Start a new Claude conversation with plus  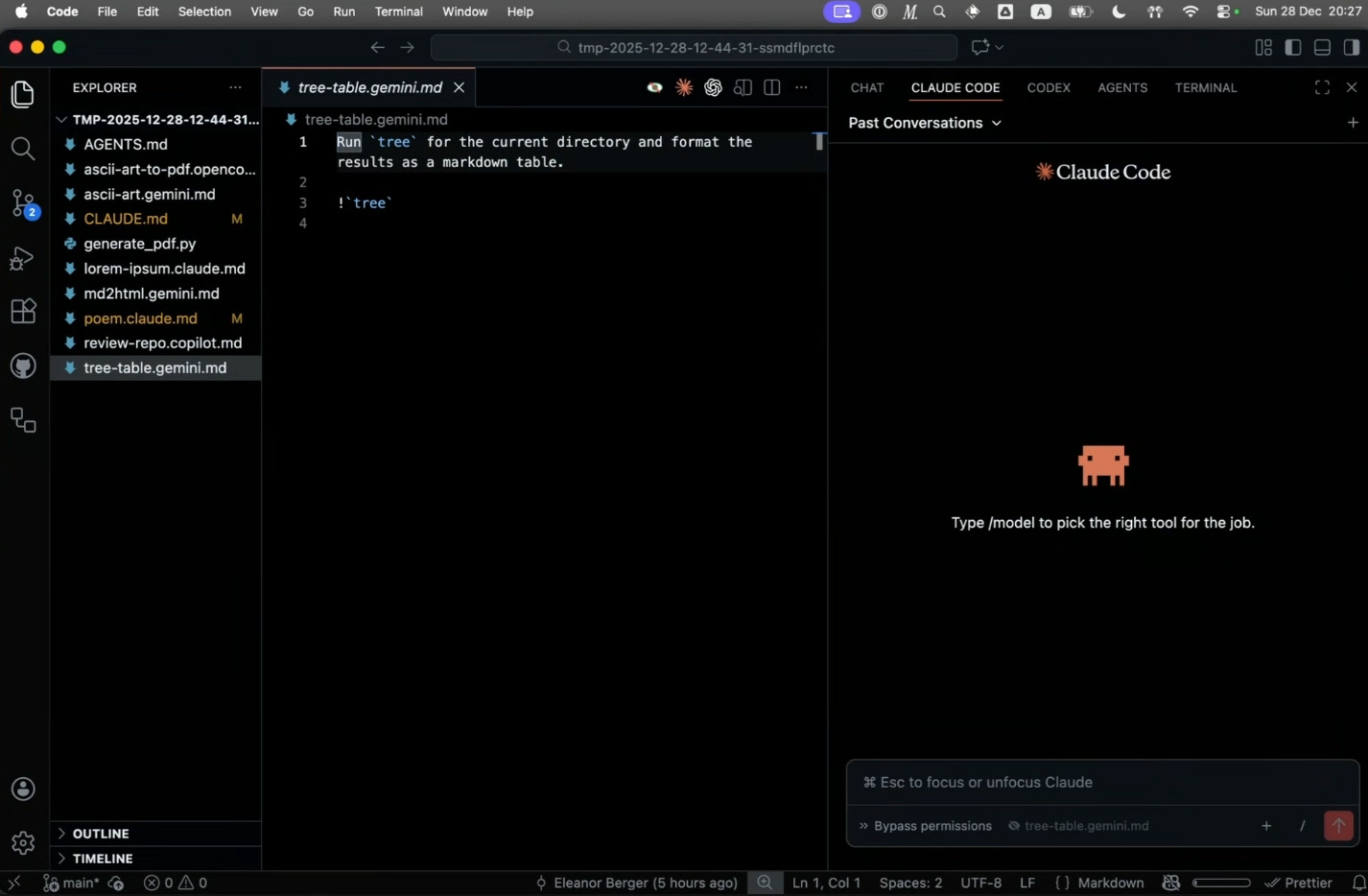pos(1353,123)
